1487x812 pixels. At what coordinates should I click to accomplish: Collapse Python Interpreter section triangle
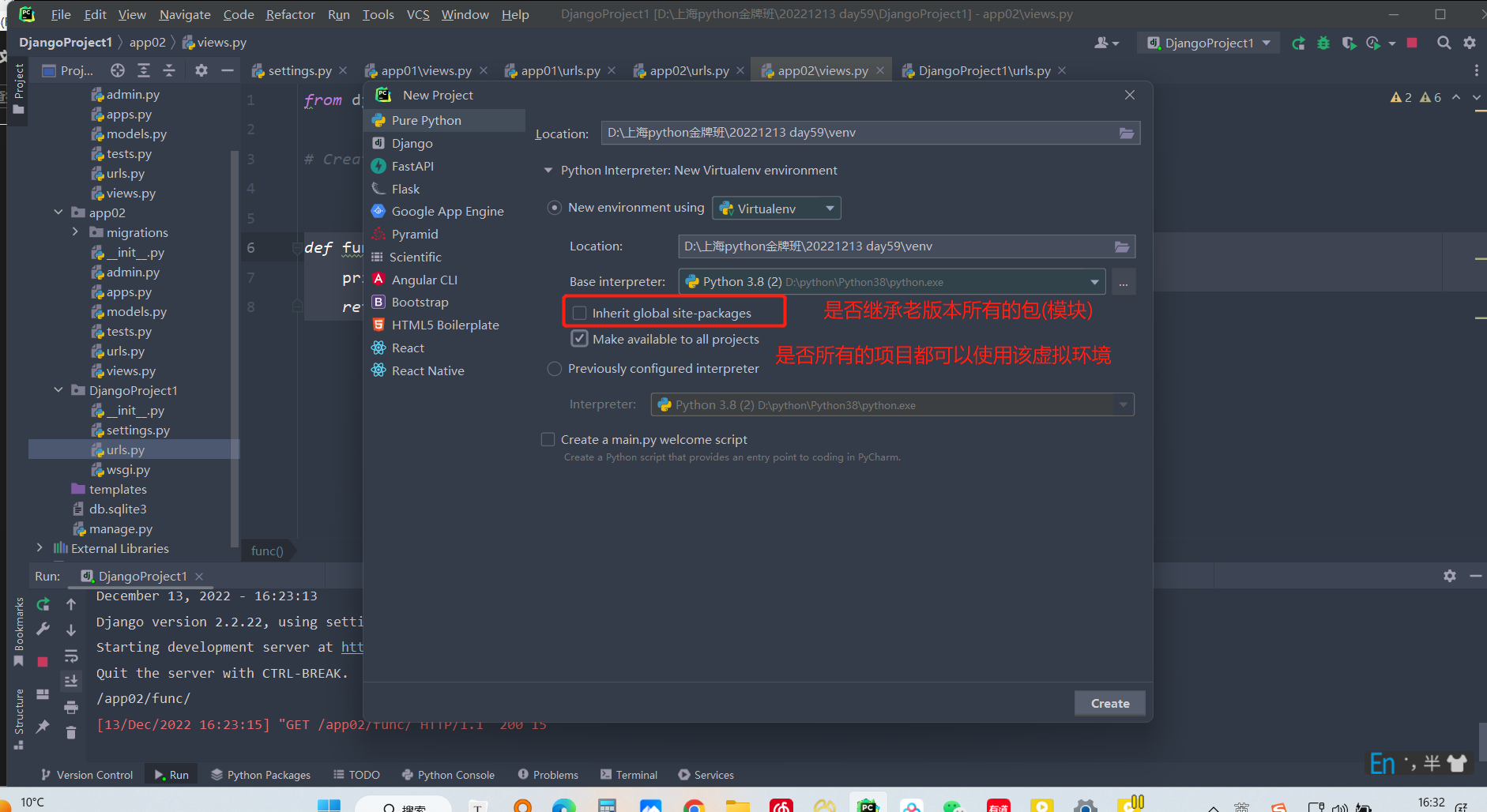click(548, 171)
